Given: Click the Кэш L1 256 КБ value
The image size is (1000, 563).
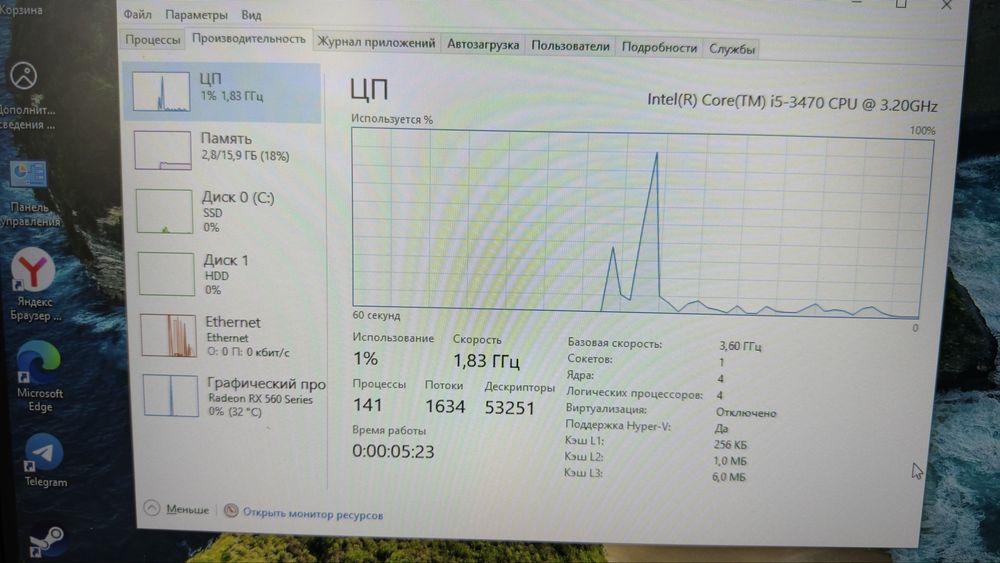Looking at the screenshot, I should pos(730,444).
